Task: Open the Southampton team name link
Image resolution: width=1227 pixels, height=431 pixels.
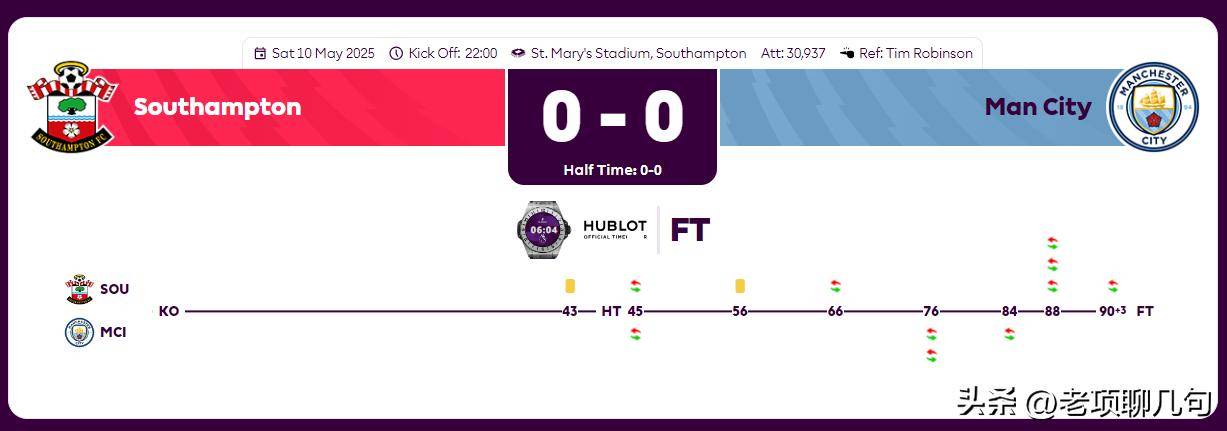Action: point(217,107)
